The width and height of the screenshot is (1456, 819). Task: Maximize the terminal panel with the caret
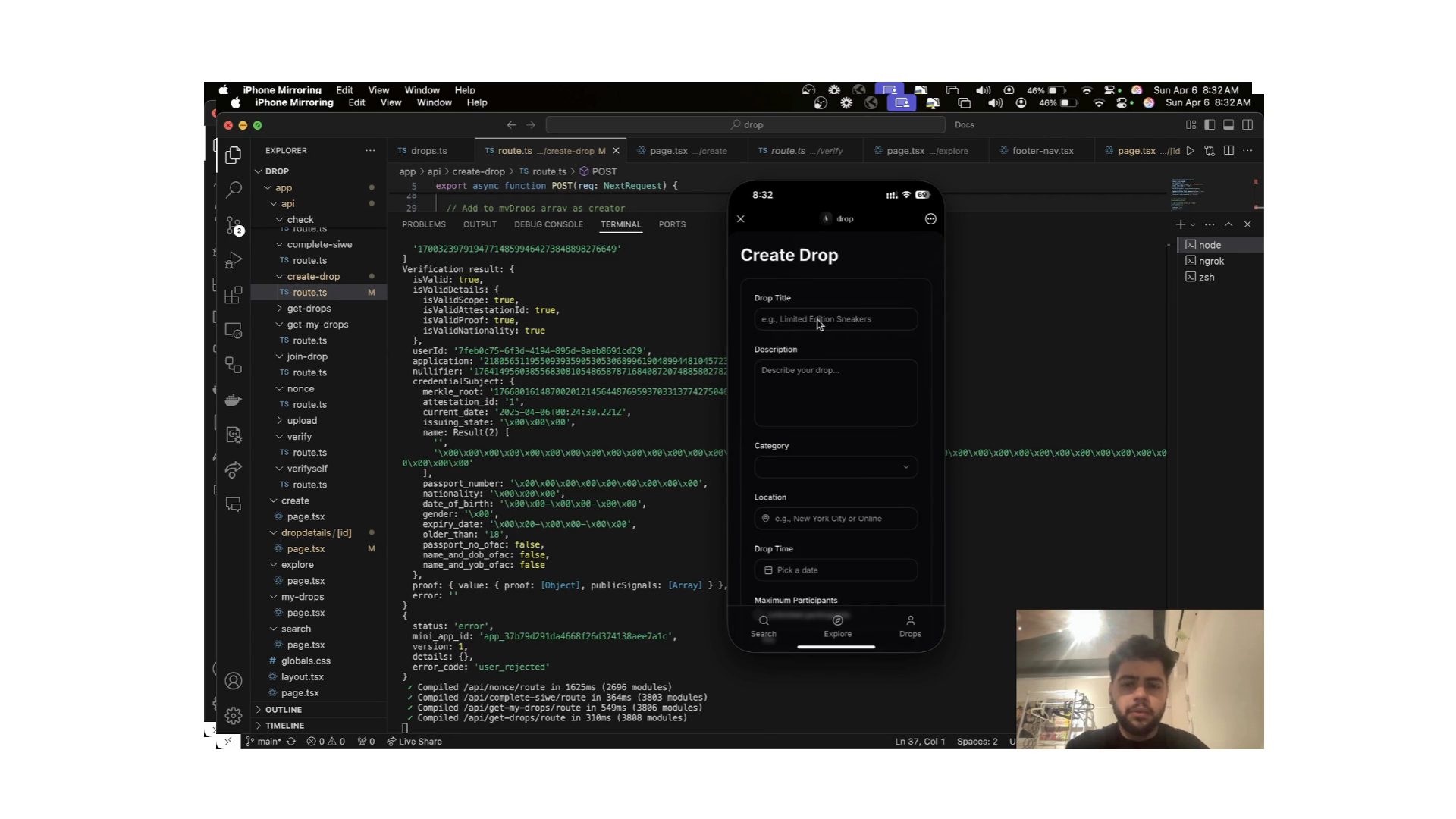tap(1228, 224)
